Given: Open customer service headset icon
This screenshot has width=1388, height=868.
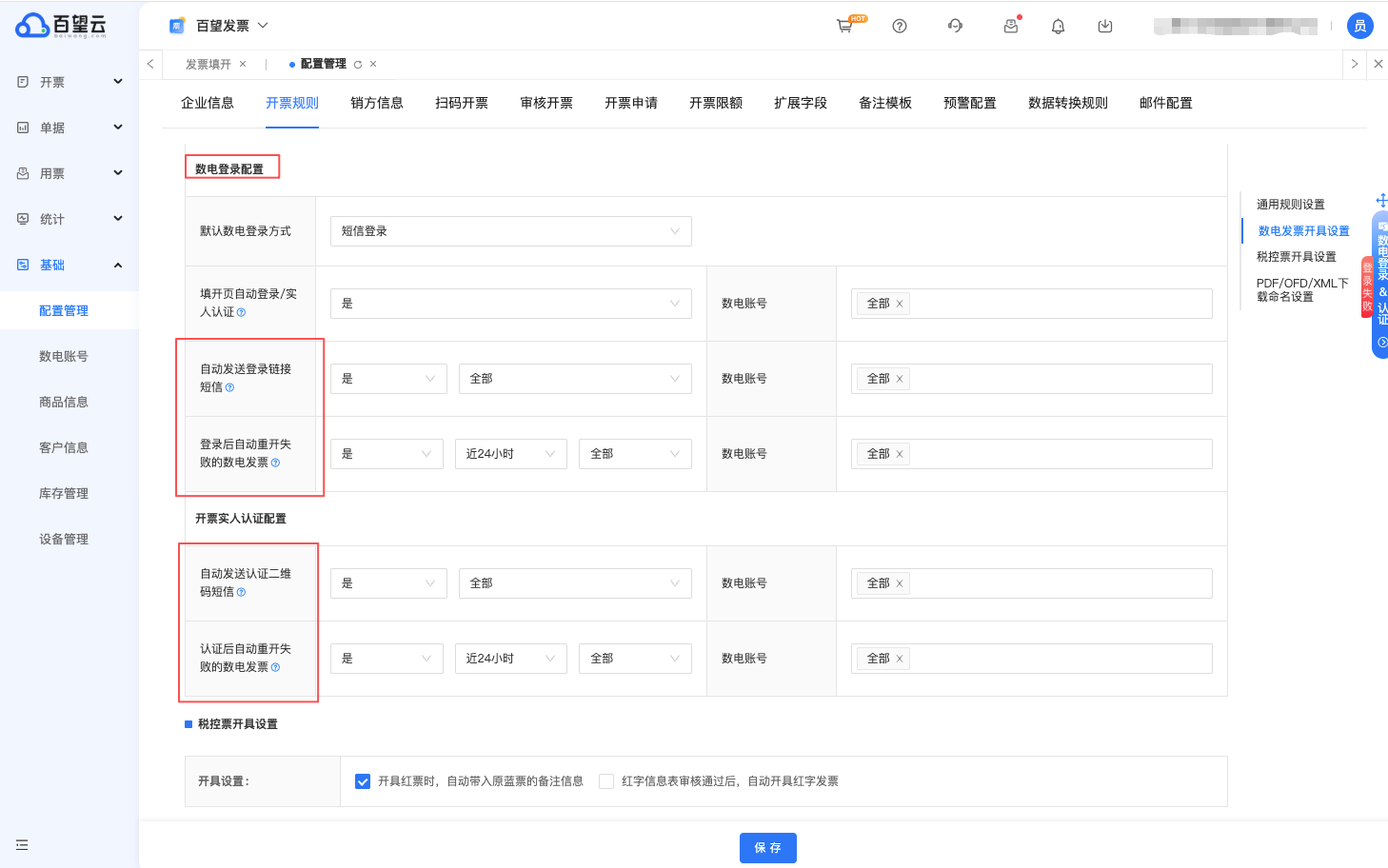Looking at the screenshot, I should tap(955, 26).
